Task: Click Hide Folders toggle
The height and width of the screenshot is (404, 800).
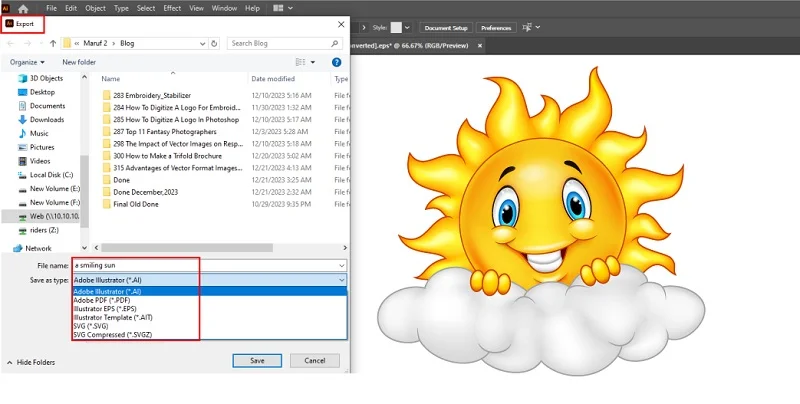Action: (31, 362)
